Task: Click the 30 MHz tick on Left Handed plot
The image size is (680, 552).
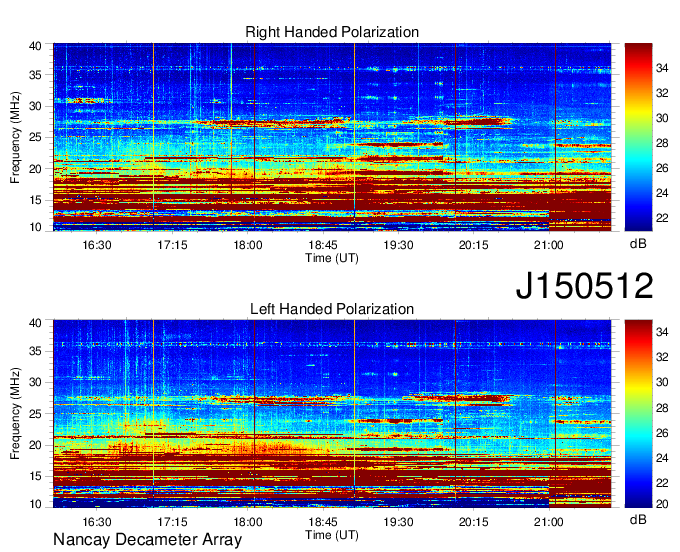Action: [x=35, y=382]
